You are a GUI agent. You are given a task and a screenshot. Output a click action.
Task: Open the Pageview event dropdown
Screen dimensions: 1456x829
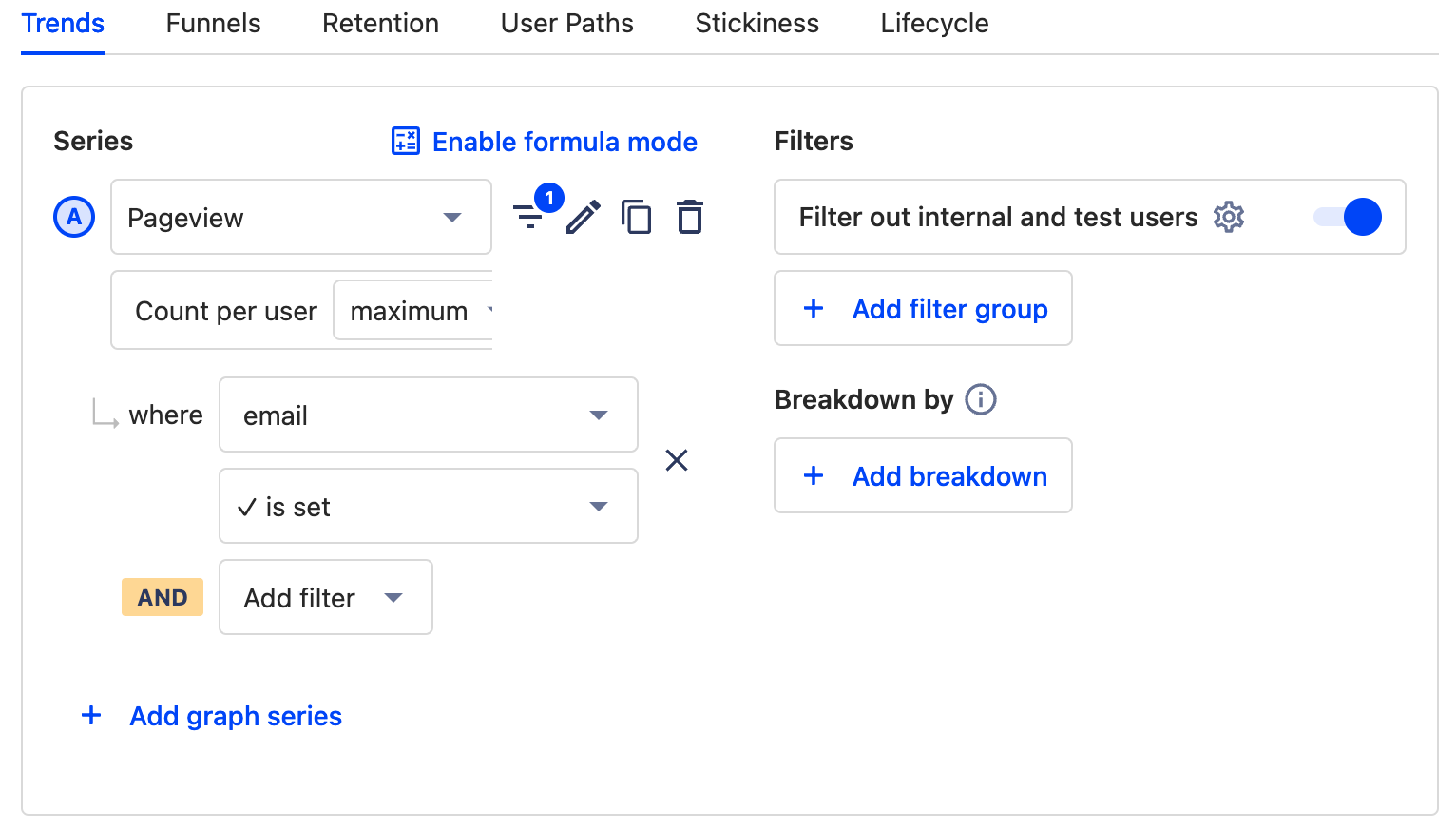pyautogui.click(x=451, y=217)
